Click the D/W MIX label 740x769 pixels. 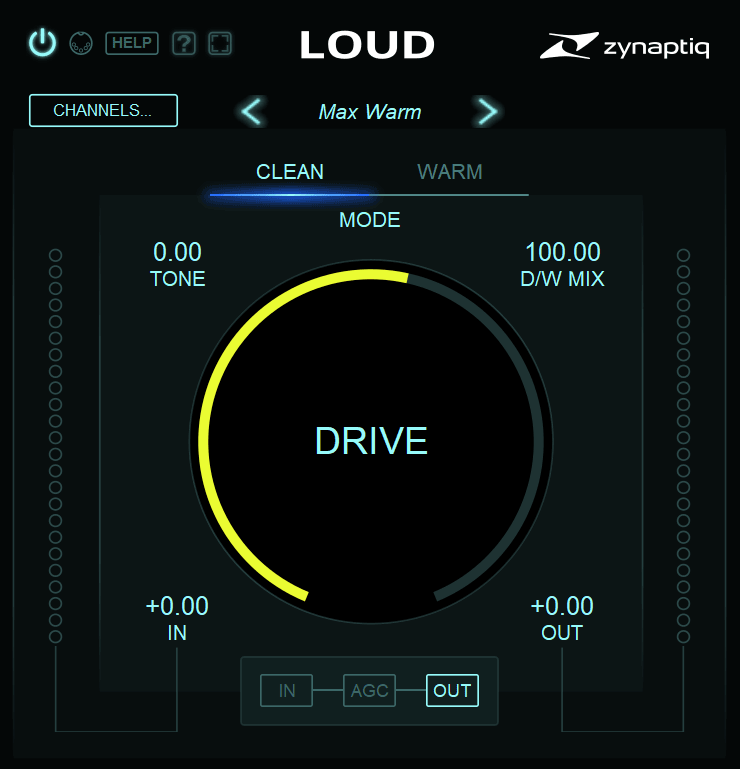562,279
